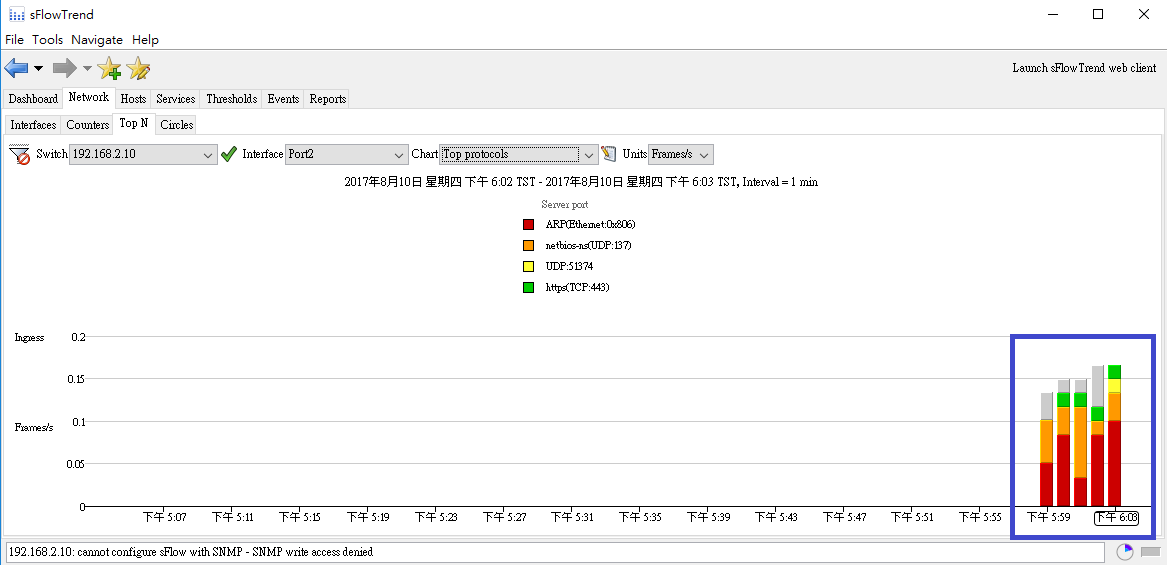Open the Units Frames/s dropdown

[681, 154]
